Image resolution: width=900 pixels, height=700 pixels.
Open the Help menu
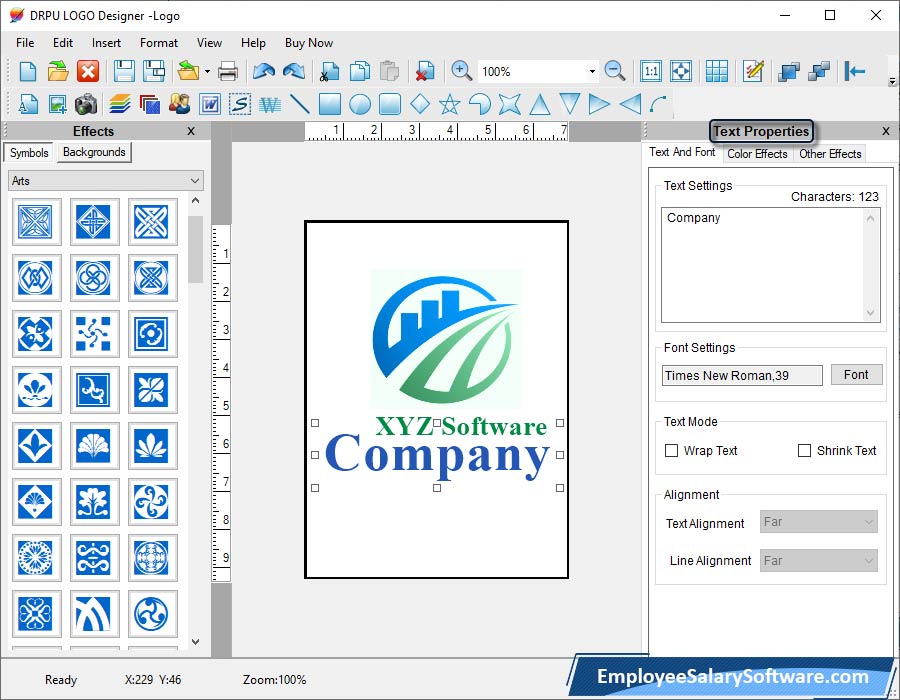(253, 43)
